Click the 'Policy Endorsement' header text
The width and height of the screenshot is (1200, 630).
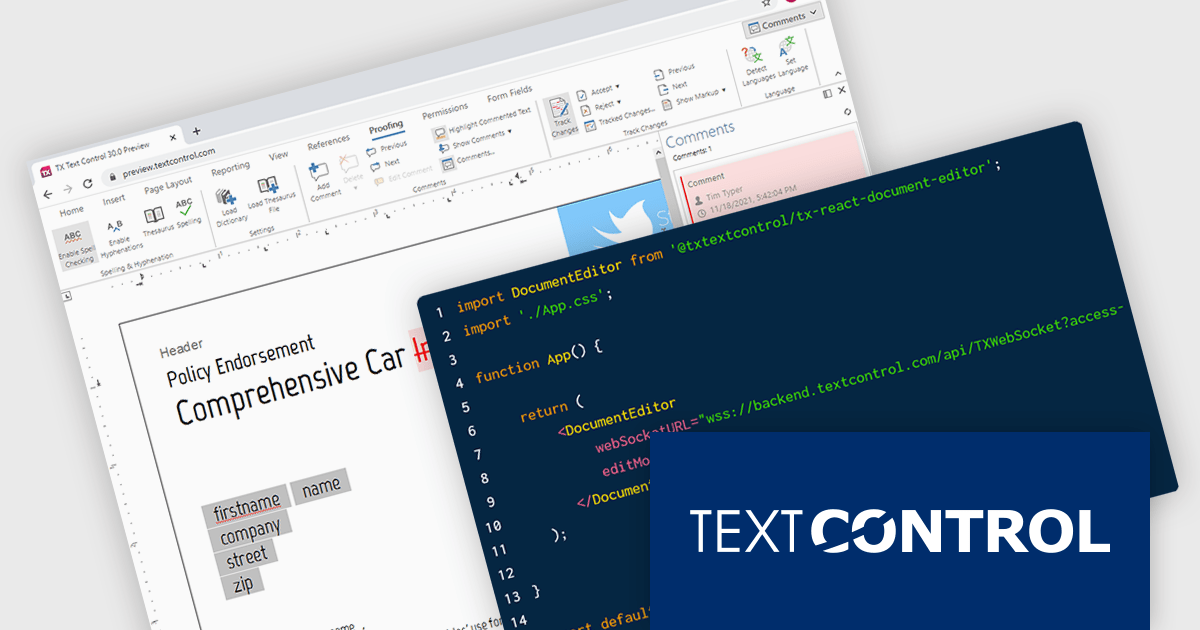pyautogui.click(x=240, y=360)
